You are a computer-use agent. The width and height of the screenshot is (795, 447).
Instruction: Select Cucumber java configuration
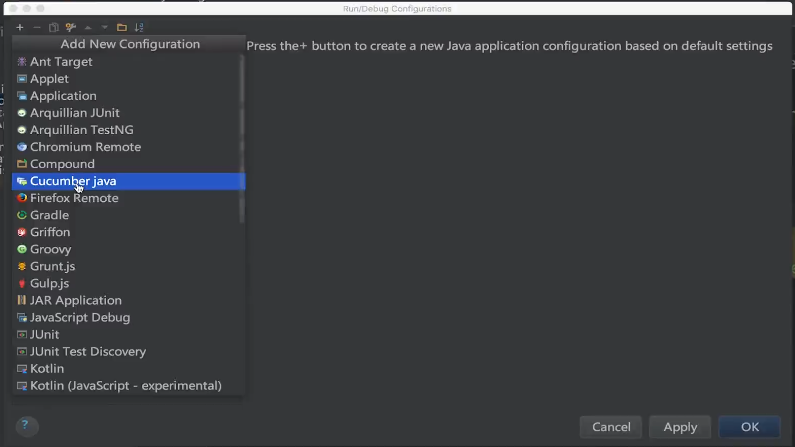coord(128,181)
